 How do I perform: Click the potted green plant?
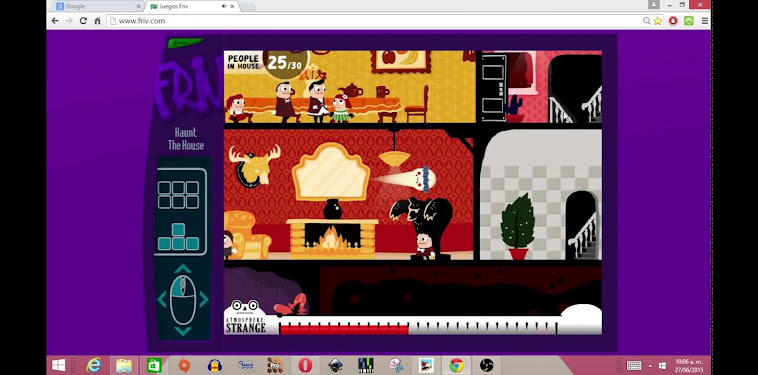click(518, 226)
